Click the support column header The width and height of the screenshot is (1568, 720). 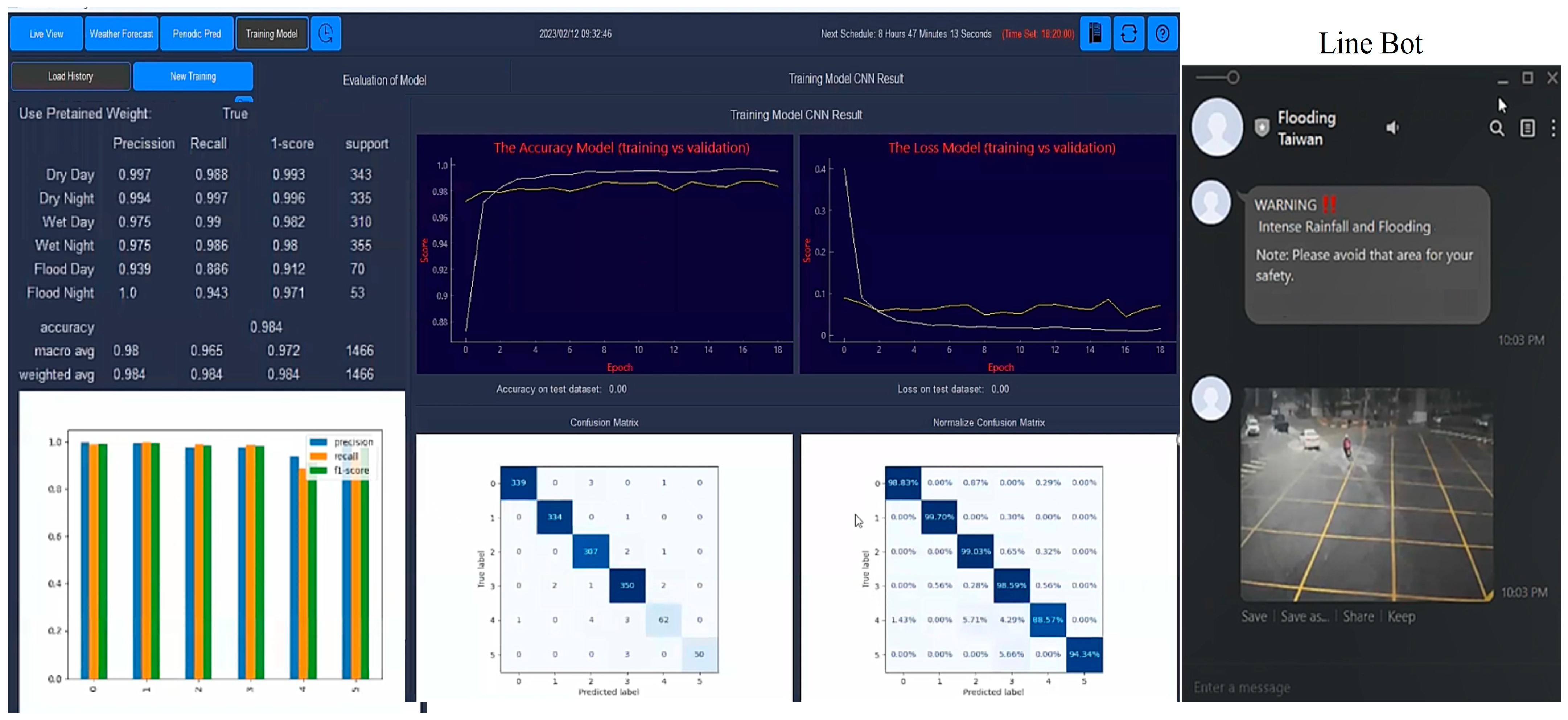tap(367, 144)
